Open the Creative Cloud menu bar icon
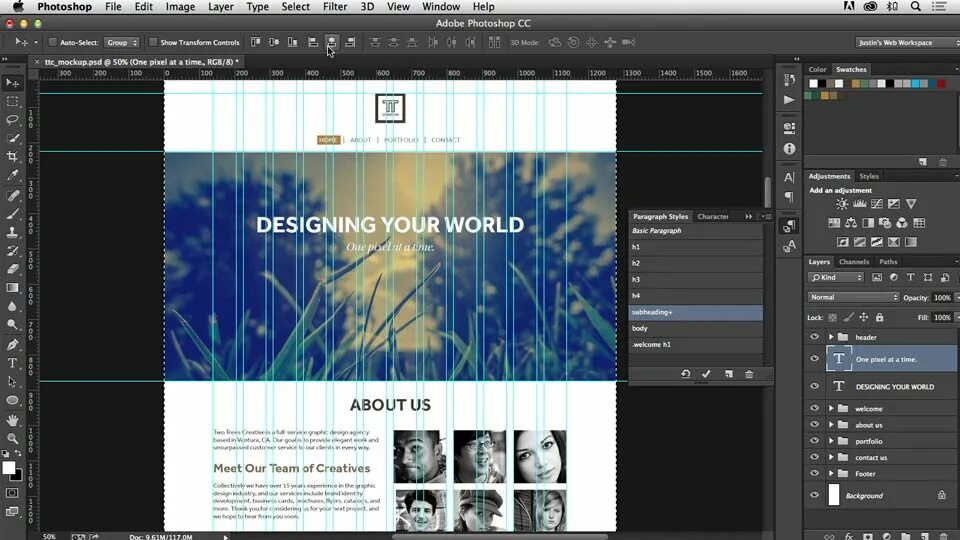960x540 pixels. (870, 7)
